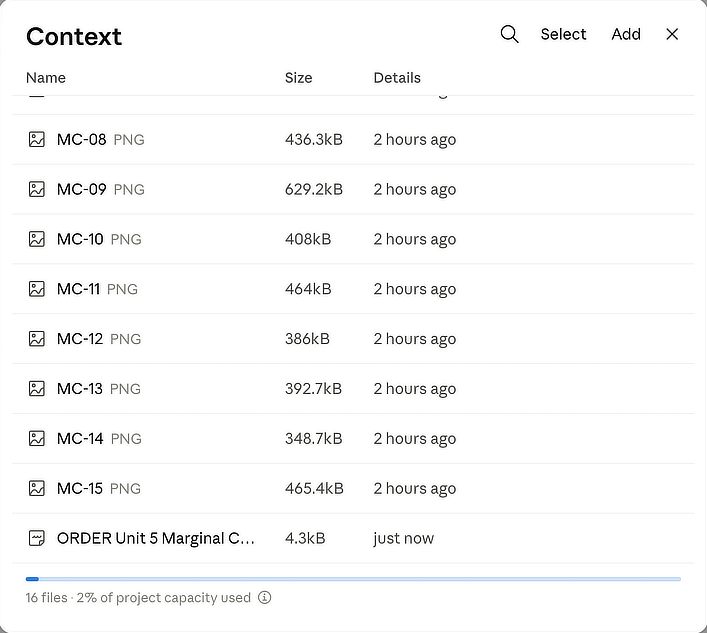The width and height of the screenshot is (707, 633).
Task: Open the MC-13 file name
Action: (x=80, y=389)
